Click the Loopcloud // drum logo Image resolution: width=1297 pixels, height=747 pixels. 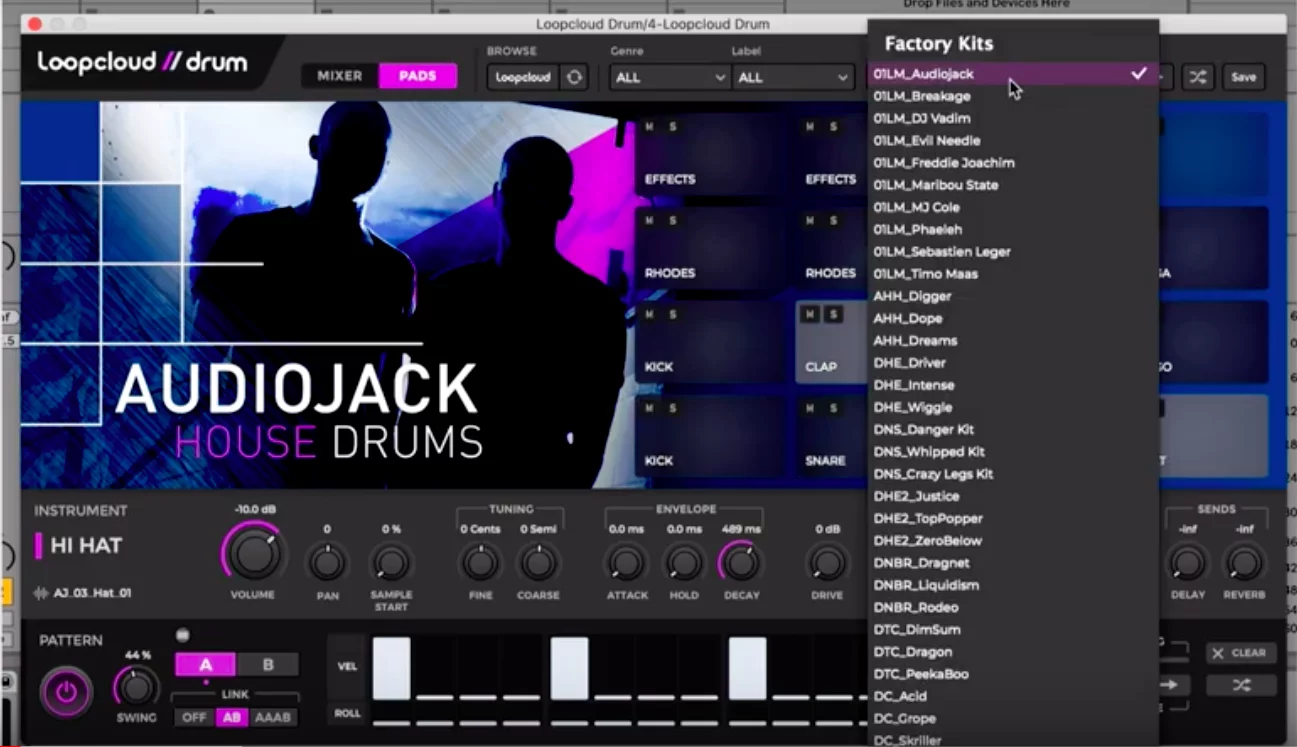pos(142,63)
